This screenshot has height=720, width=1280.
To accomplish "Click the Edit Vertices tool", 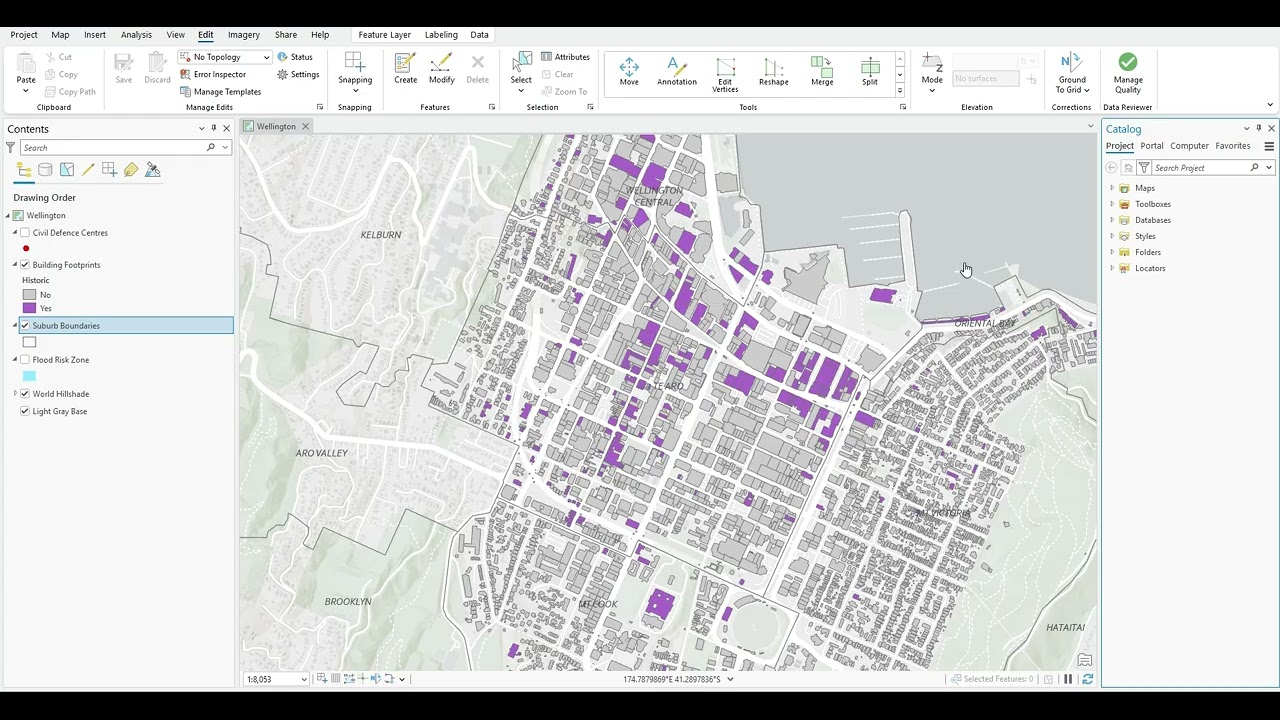I will tap(725, 72).
